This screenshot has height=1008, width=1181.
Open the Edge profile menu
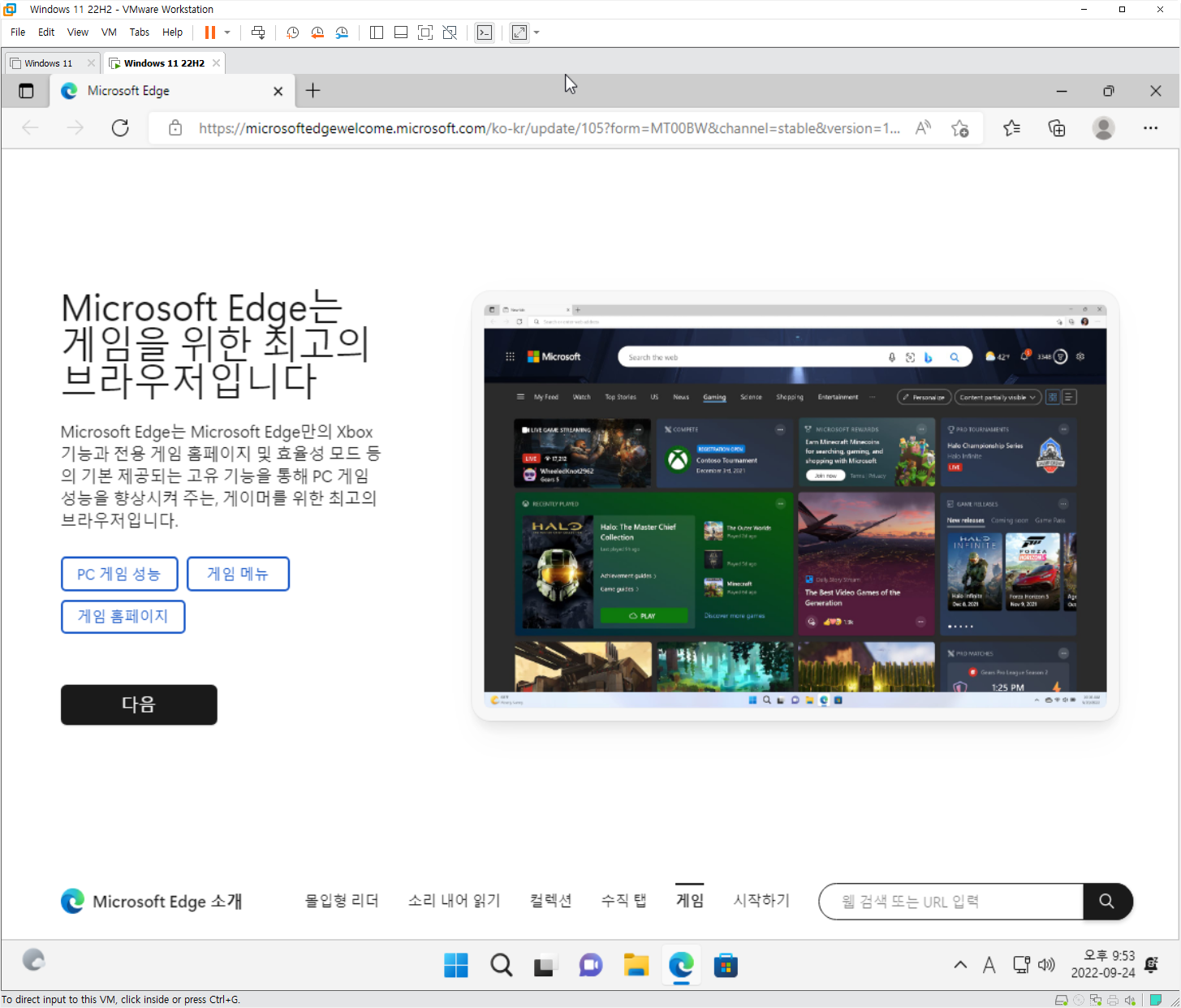click(x=1103, y=128)
